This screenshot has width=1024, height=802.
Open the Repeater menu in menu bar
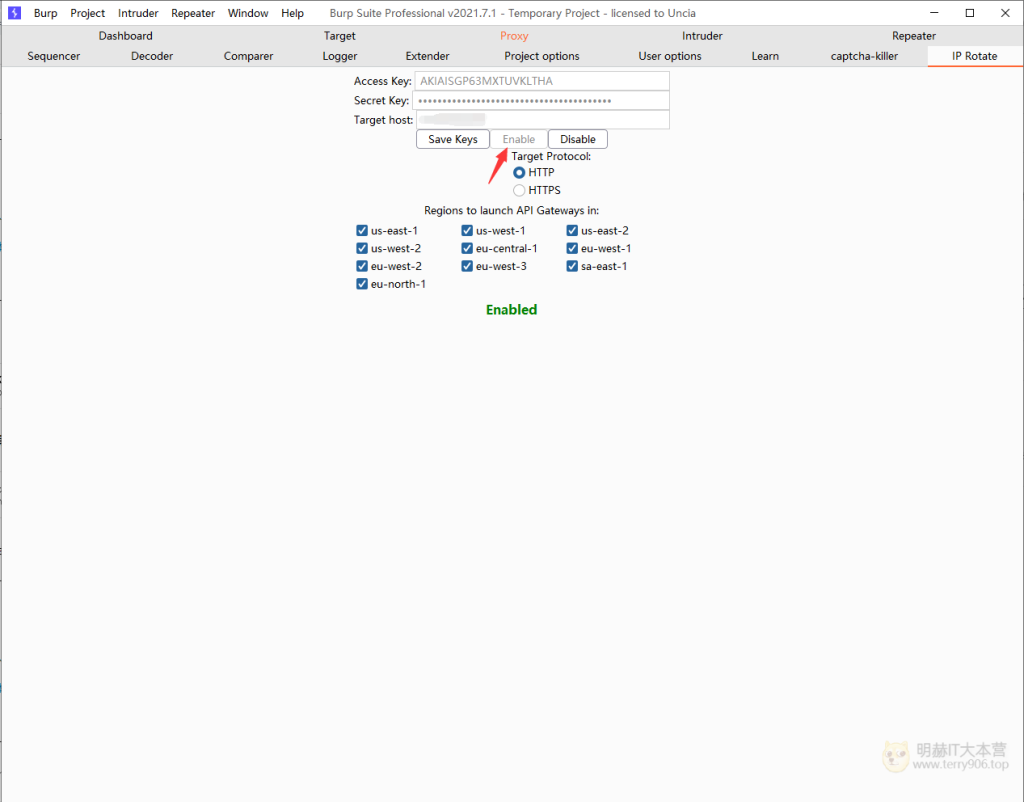(193, 13)
